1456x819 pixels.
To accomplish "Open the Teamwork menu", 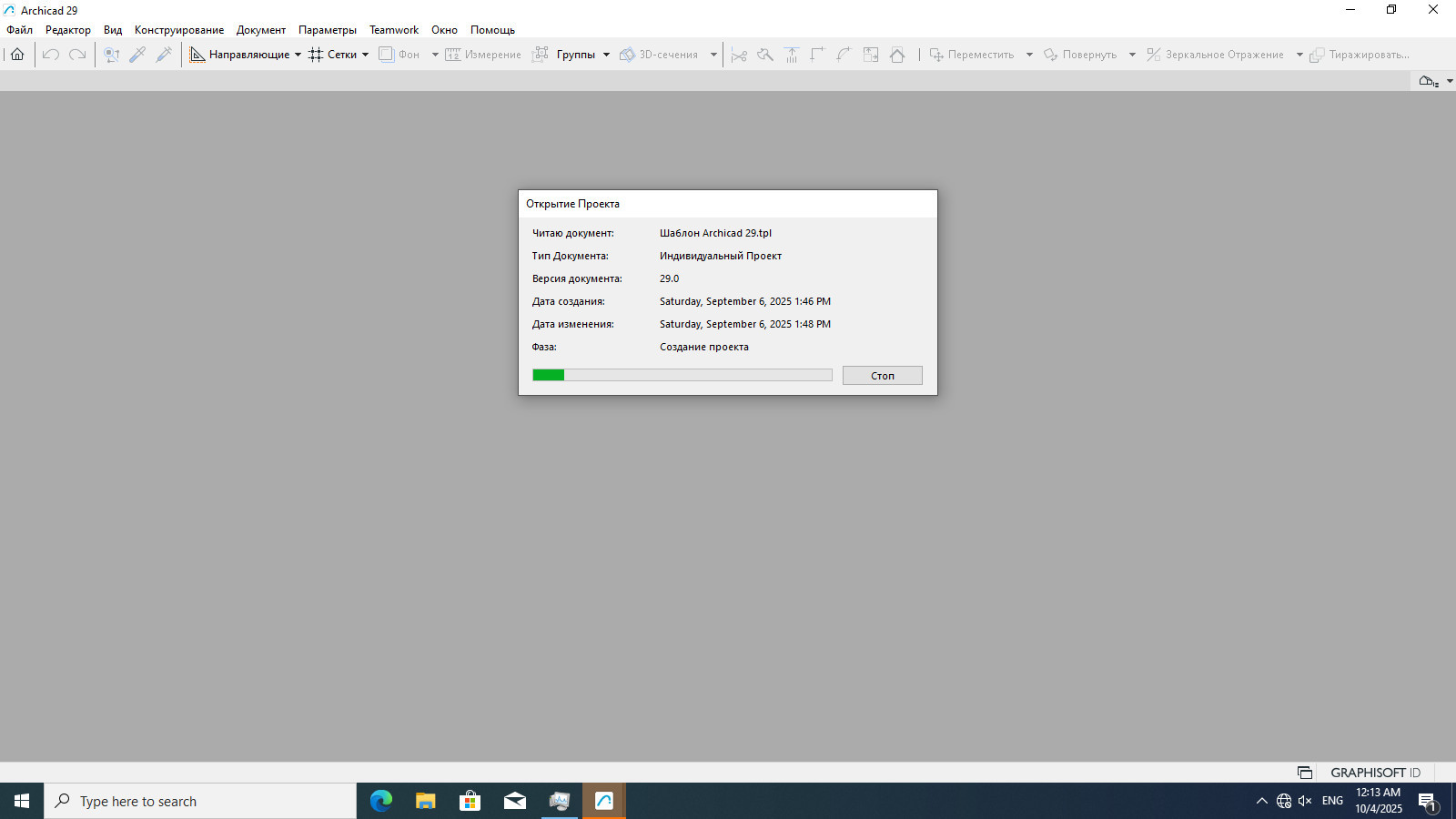I will [394, 30].
